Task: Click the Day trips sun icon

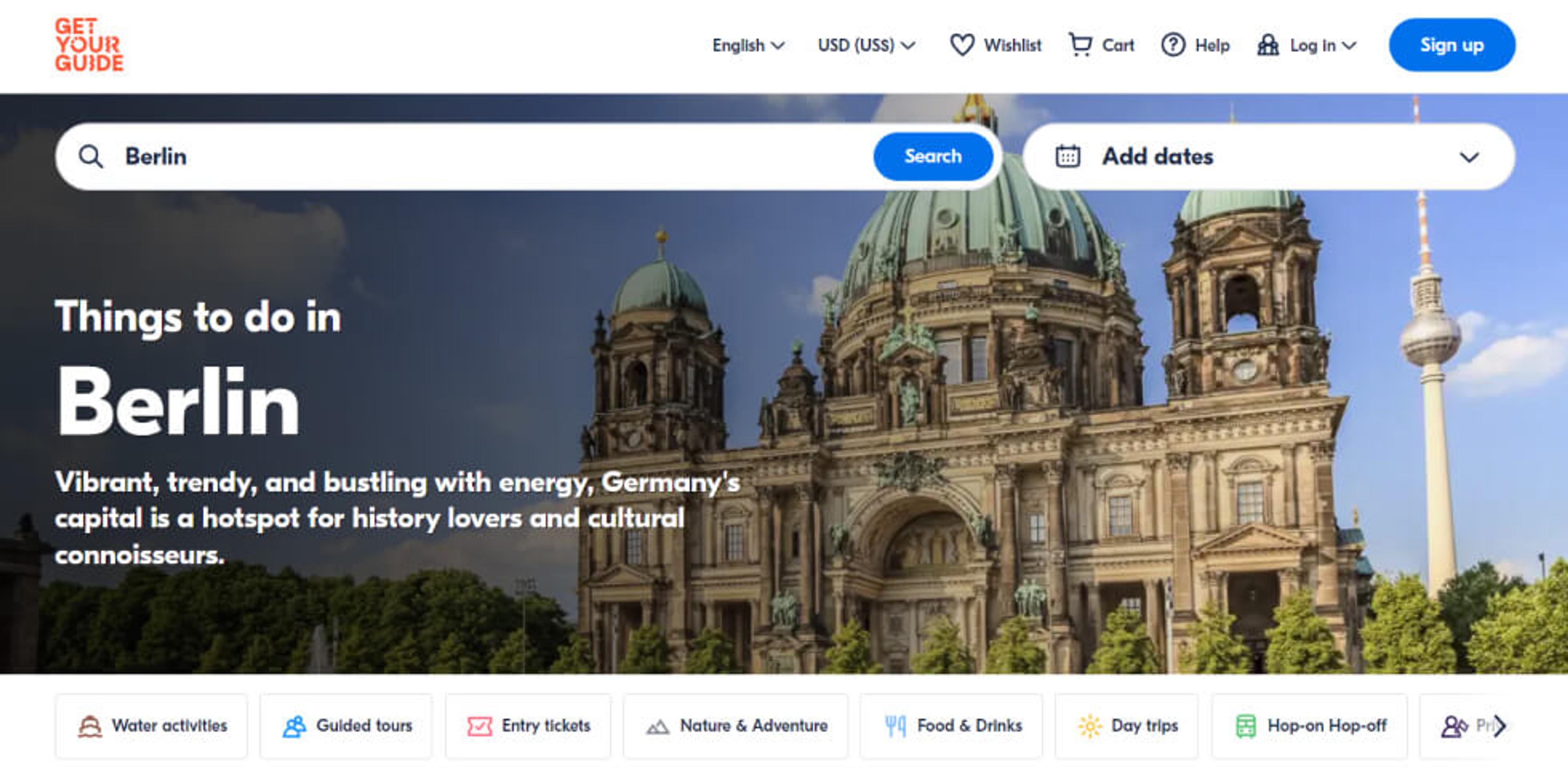Action: (x=1089, y=726)
